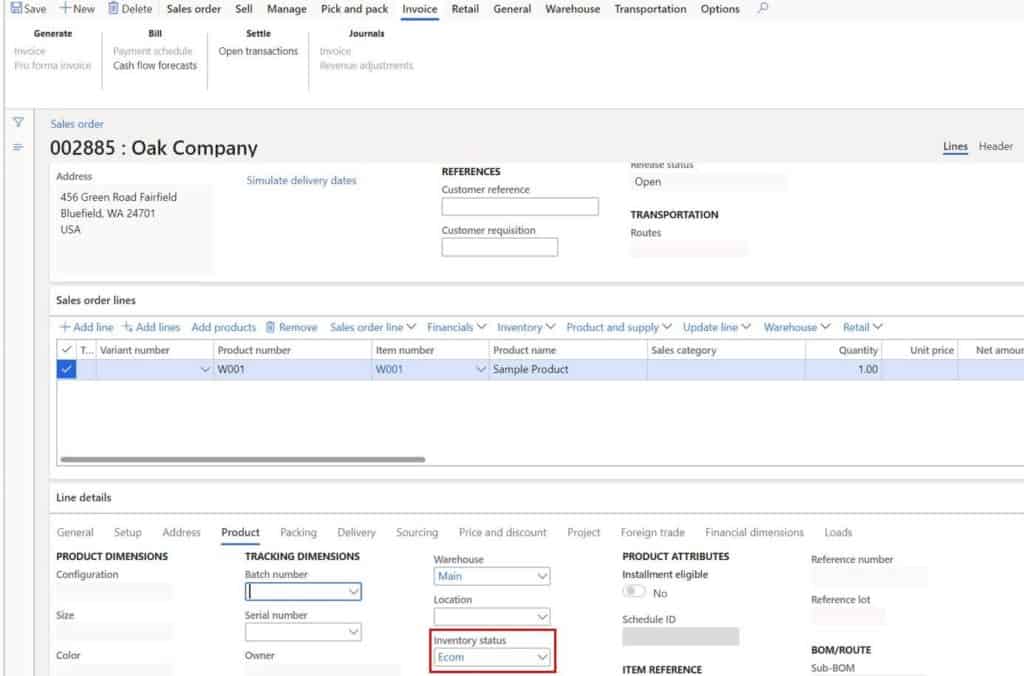
Task: Click the Delete trash icon
Action: click(113, 9)
